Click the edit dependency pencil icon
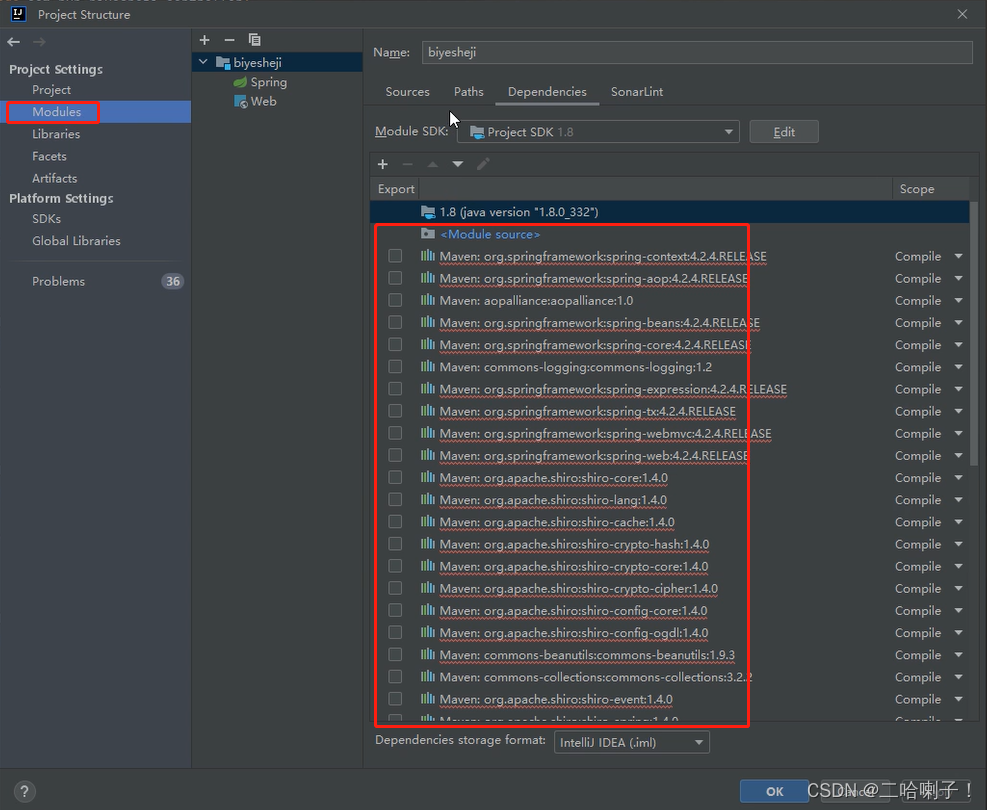987x810 pixels. click(x=483, y=164)
